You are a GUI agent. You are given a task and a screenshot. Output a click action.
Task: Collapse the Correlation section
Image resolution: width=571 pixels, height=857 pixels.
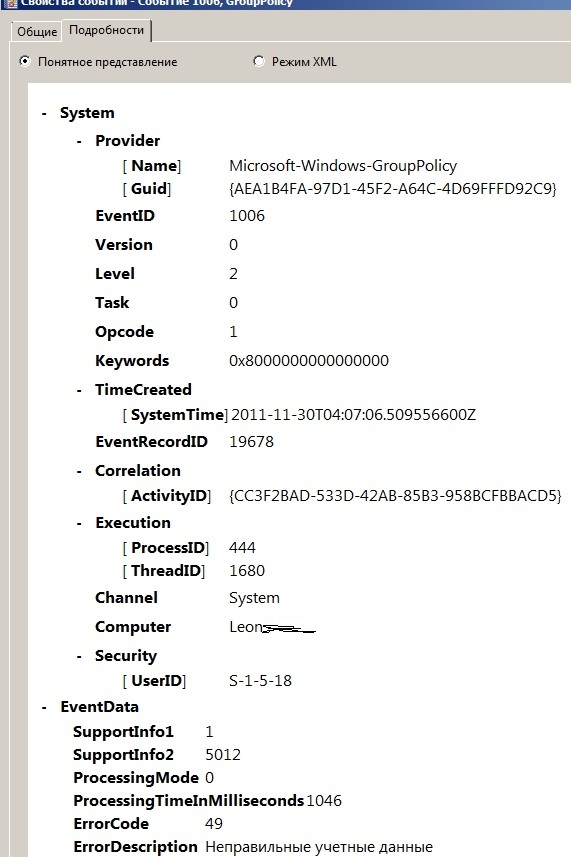coord(79,471)
